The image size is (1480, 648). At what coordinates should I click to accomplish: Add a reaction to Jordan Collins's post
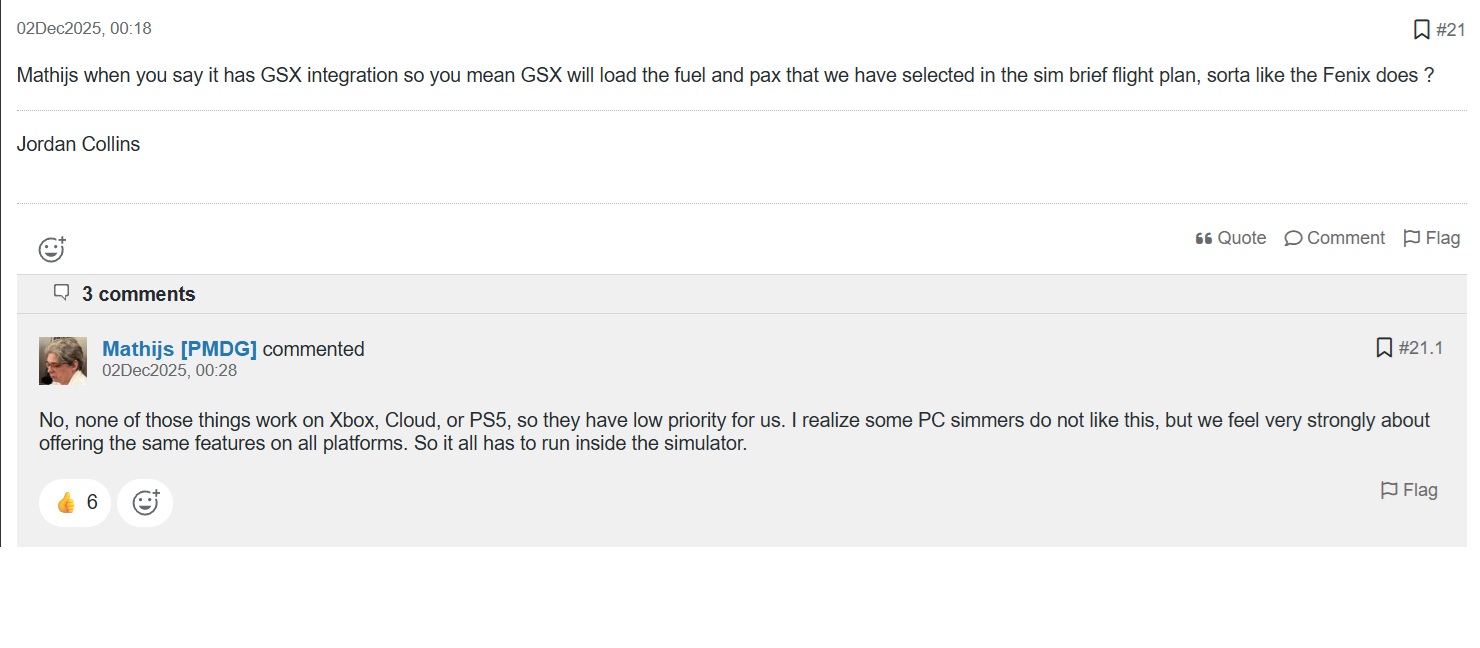(x=52, y=249)
